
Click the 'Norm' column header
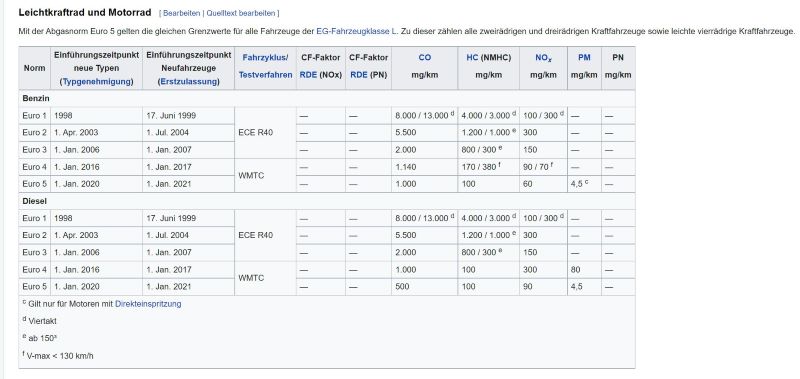tap(34, 68)
